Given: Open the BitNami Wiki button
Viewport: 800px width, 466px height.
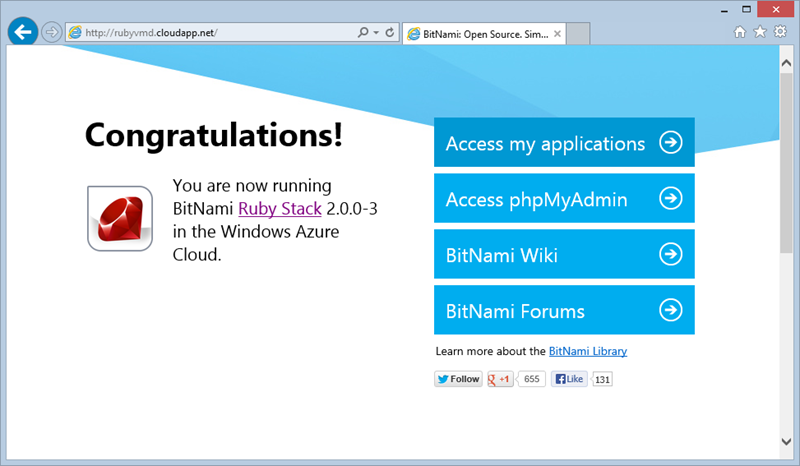Looking at the screenshot, I should (564, 254).
